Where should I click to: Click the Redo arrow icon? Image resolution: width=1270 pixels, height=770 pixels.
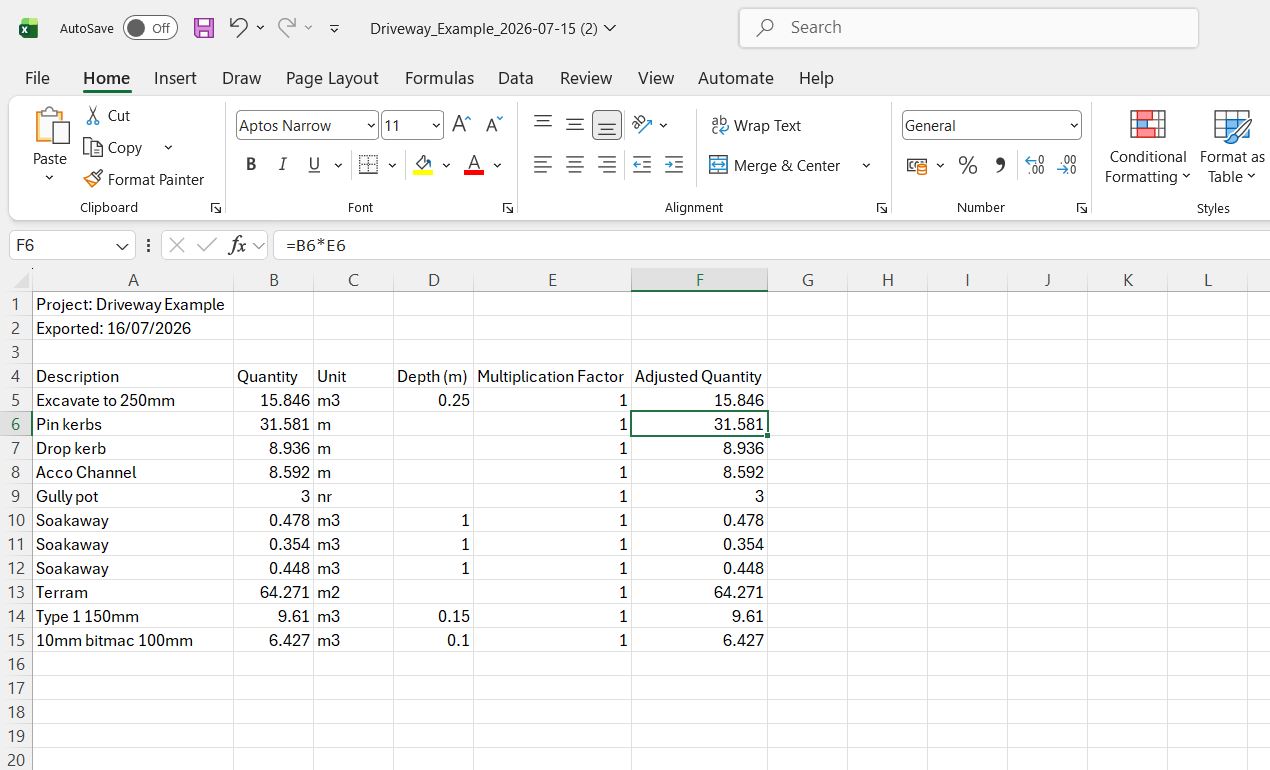click(286, 28)
